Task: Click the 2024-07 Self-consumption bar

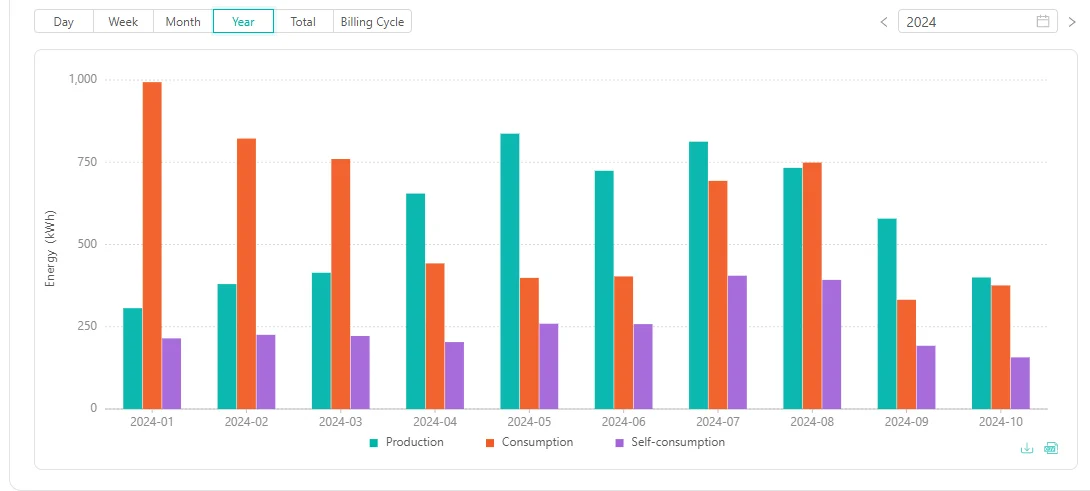Action: [738, 342]
